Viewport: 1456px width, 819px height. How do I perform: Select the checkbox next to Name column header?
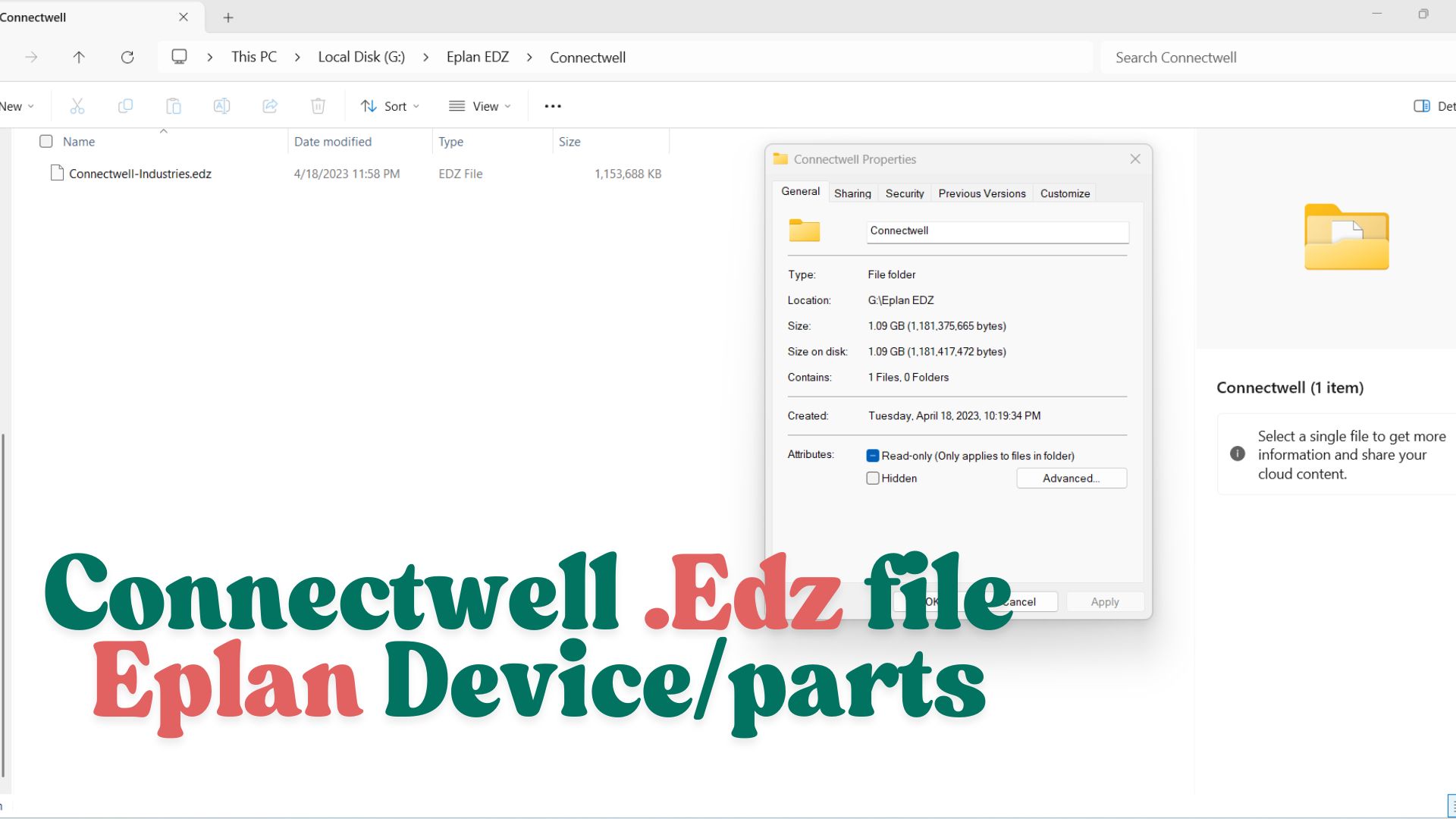point(46,141)
